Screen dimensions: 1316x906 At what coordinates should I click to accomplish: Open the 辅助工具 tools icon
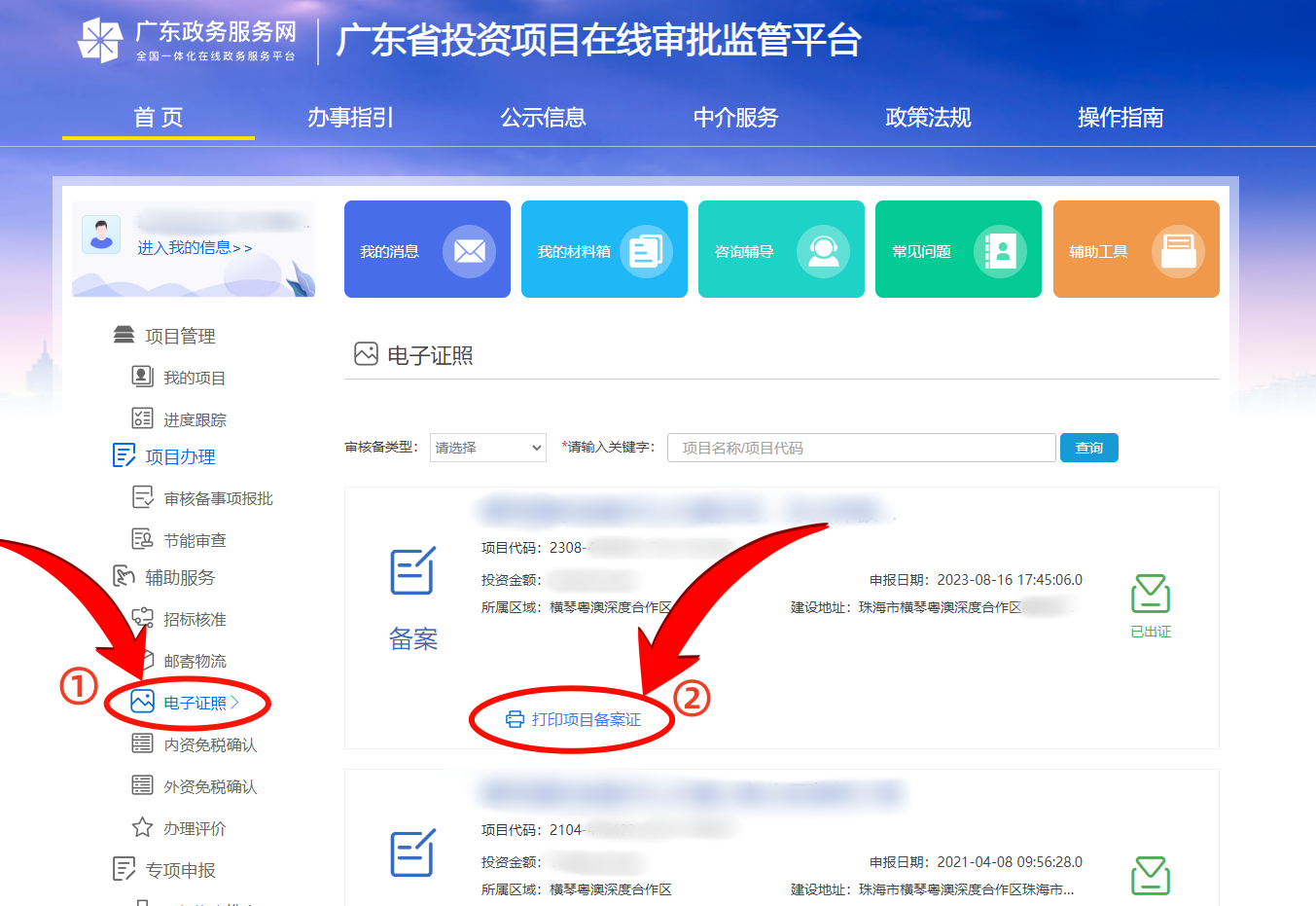tap(1178, 250)
